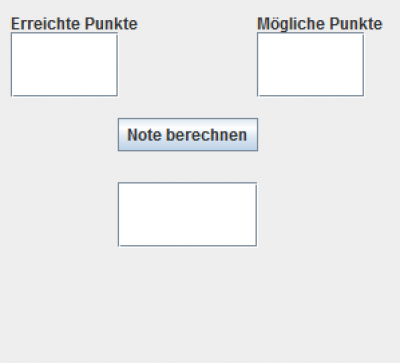Click the word Erreichte in the left label
400x363 pixels.
click(46, 24)
